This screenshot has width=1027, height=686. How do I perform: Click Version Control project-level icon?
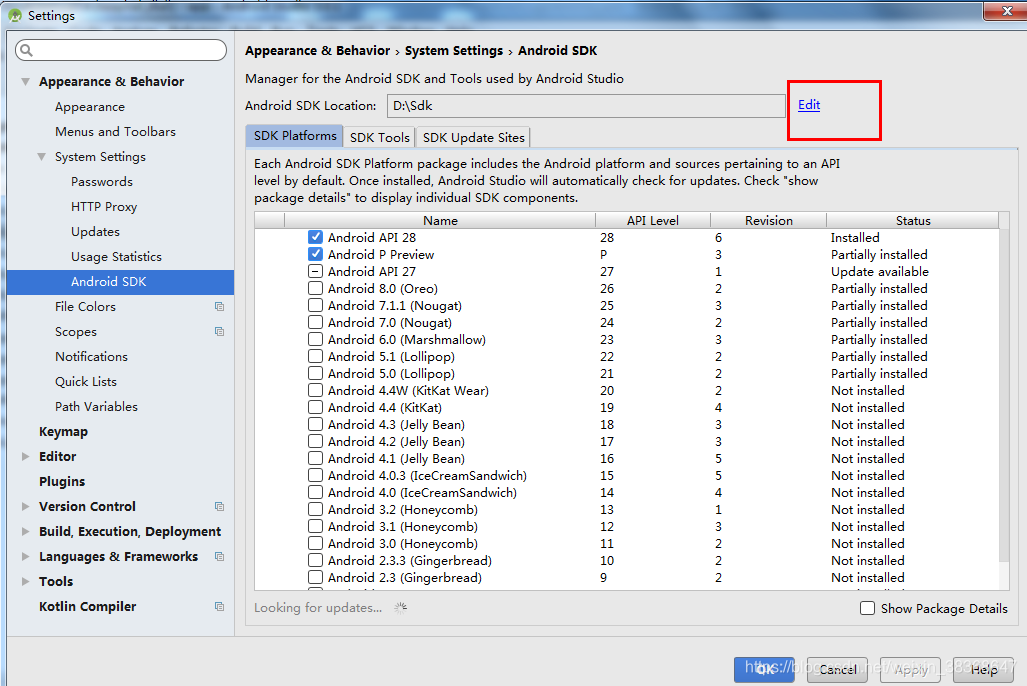point(219,506)
